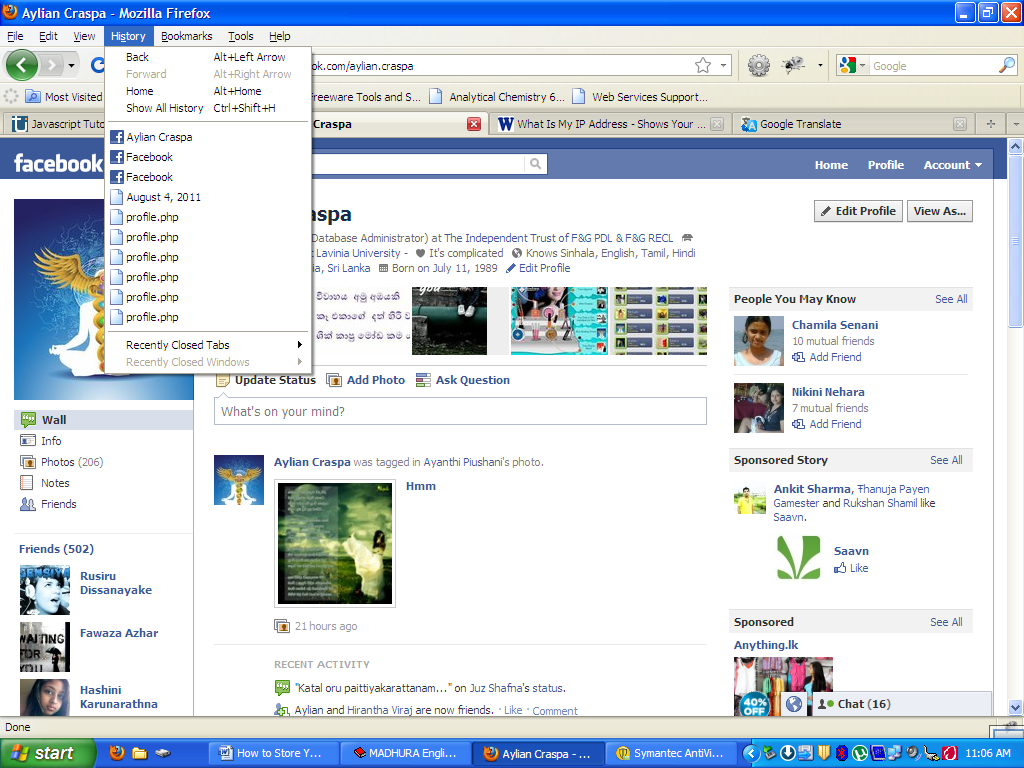This screenshot has width=1024, height=768.
Task: Open Most Visited bookmarks folder
Action: click(x=63, y=97)
